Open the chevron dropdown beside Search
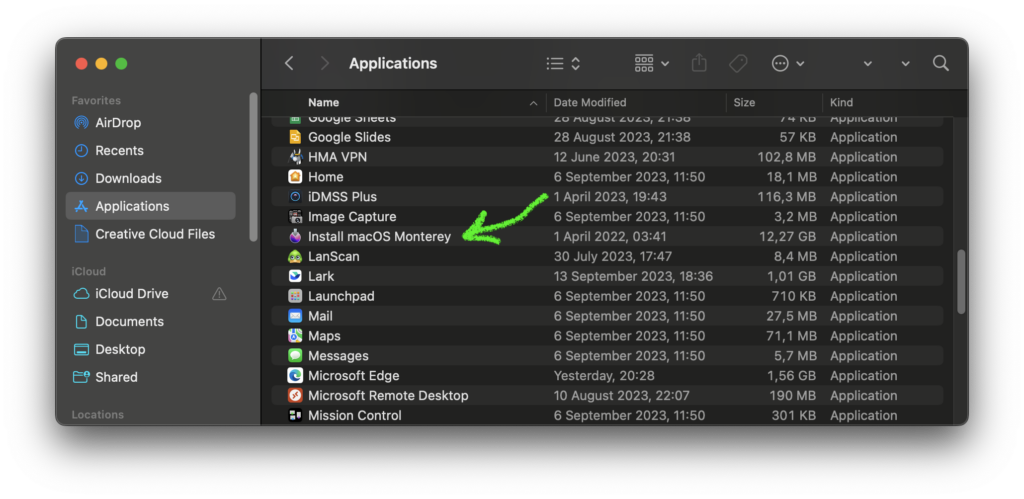Screen dimensions: 1024x499 [905, 63]
